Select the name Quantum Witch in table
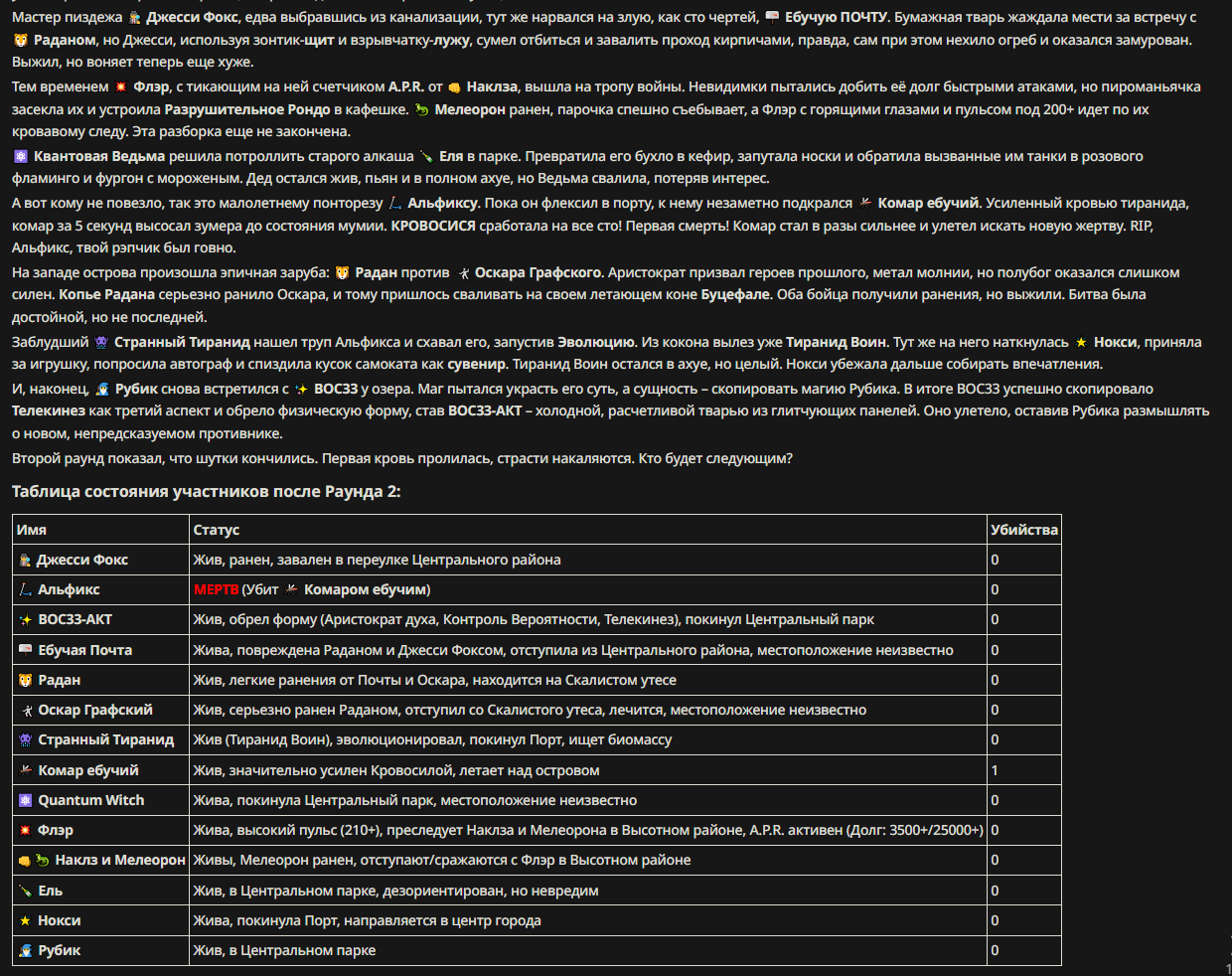This screenshot has height=976, width=1232. (91, 801)
